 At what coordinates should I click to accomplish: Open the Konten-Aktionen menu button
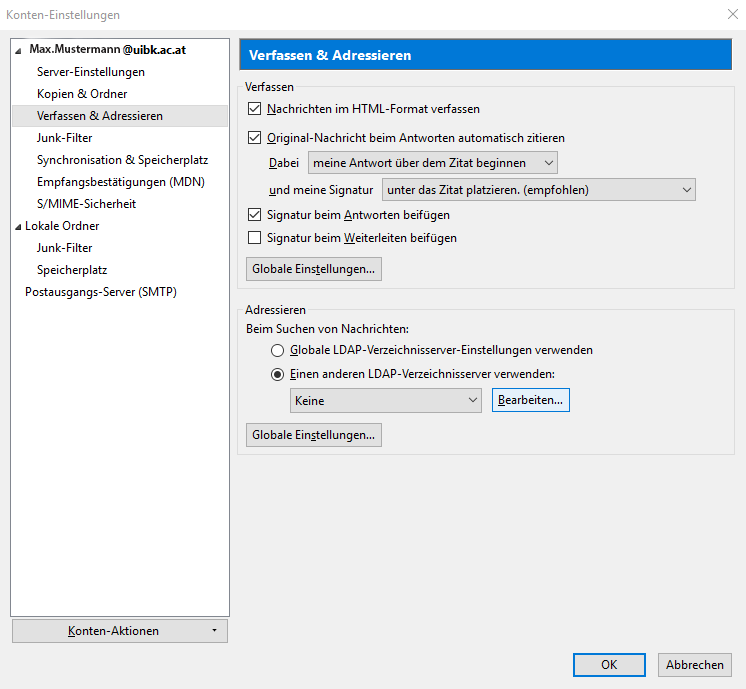pyautogui.click(x=120, y=631)
